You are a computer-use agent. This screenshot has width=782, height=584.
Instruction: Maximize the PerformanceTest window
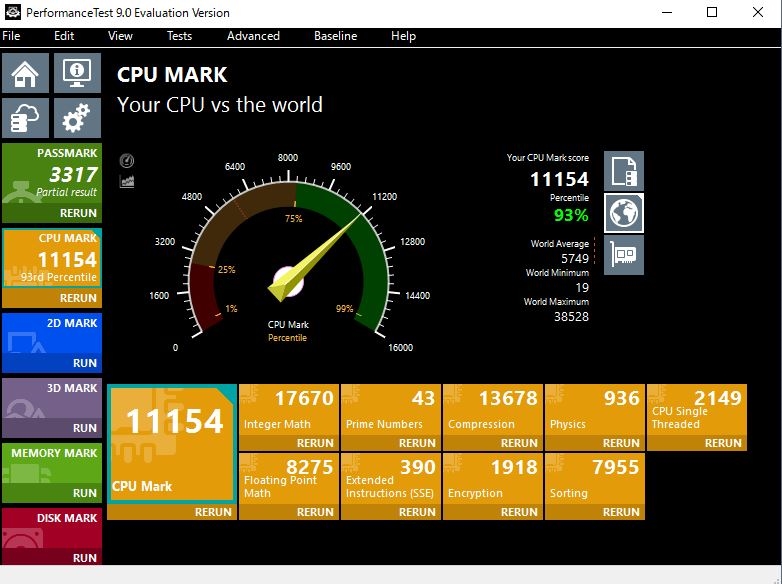(712, 12)
